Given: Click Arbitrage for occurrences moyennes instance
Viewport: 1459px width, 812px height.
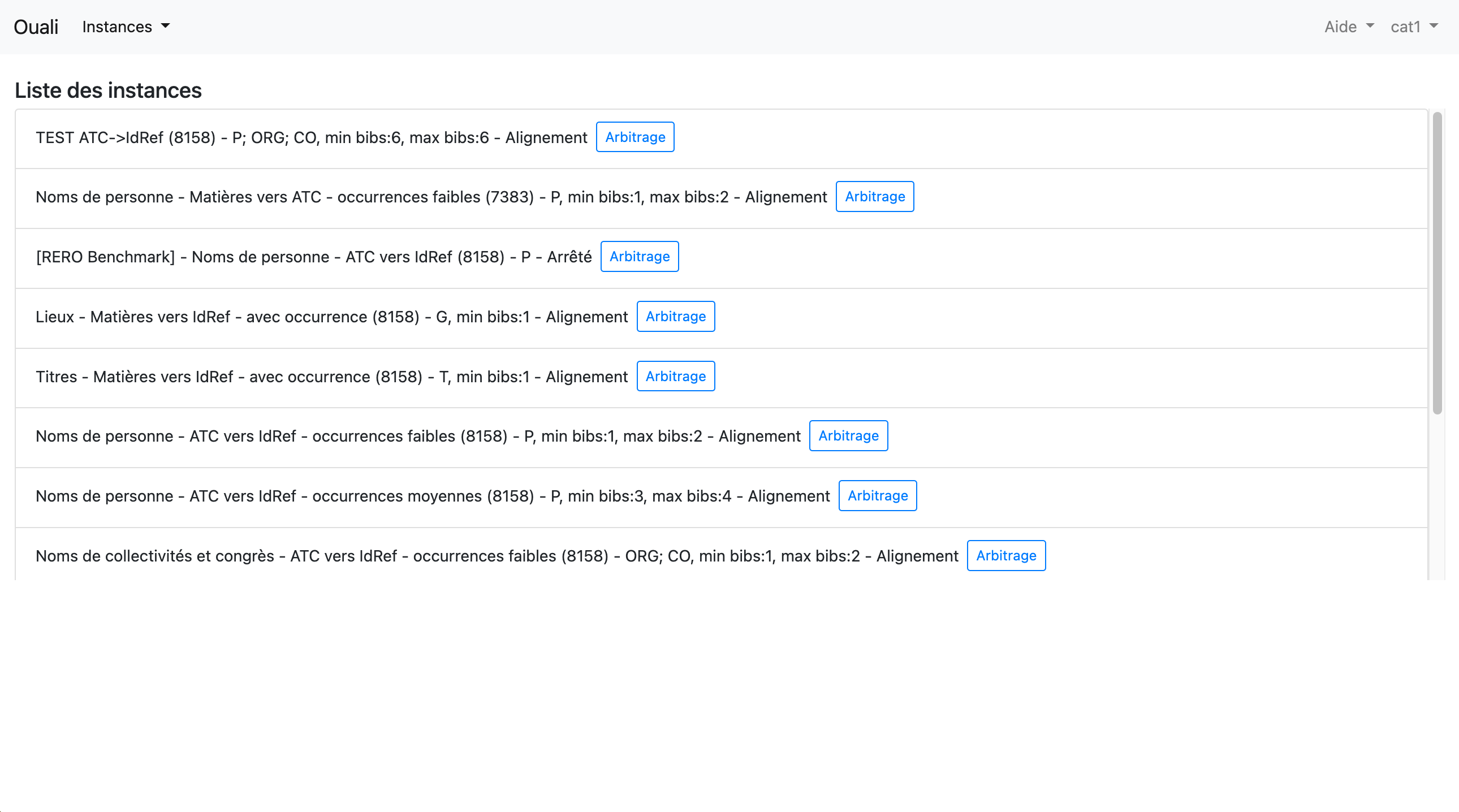Looking at the screenshot, I should click(877, 496).
